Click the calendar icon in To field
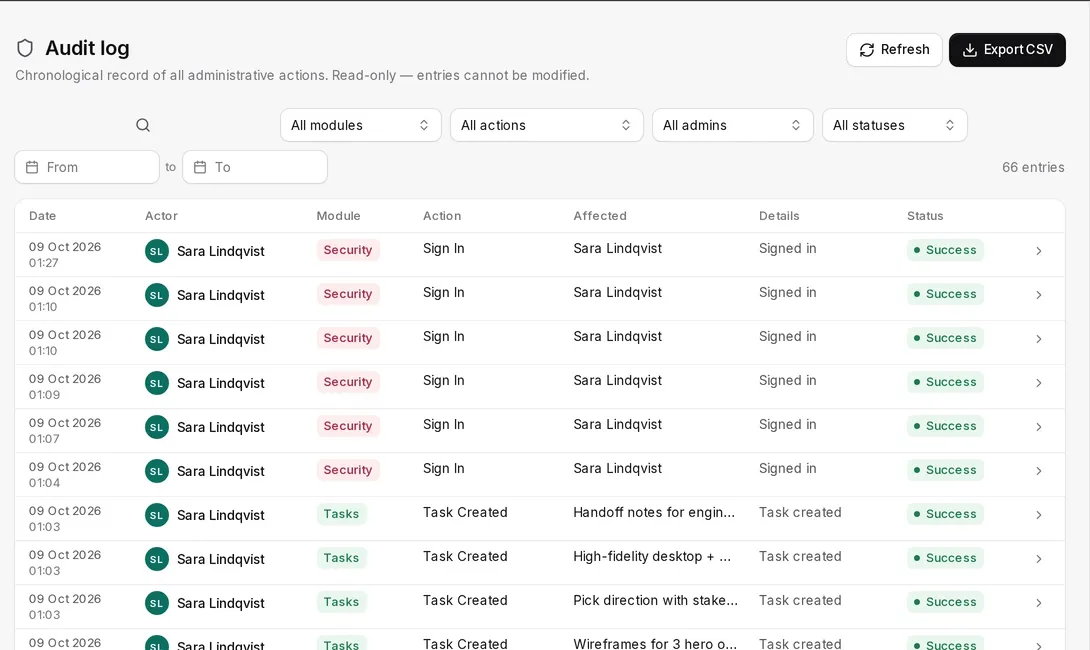Viewport: 1090px width, 650px height. pos(200,167)
